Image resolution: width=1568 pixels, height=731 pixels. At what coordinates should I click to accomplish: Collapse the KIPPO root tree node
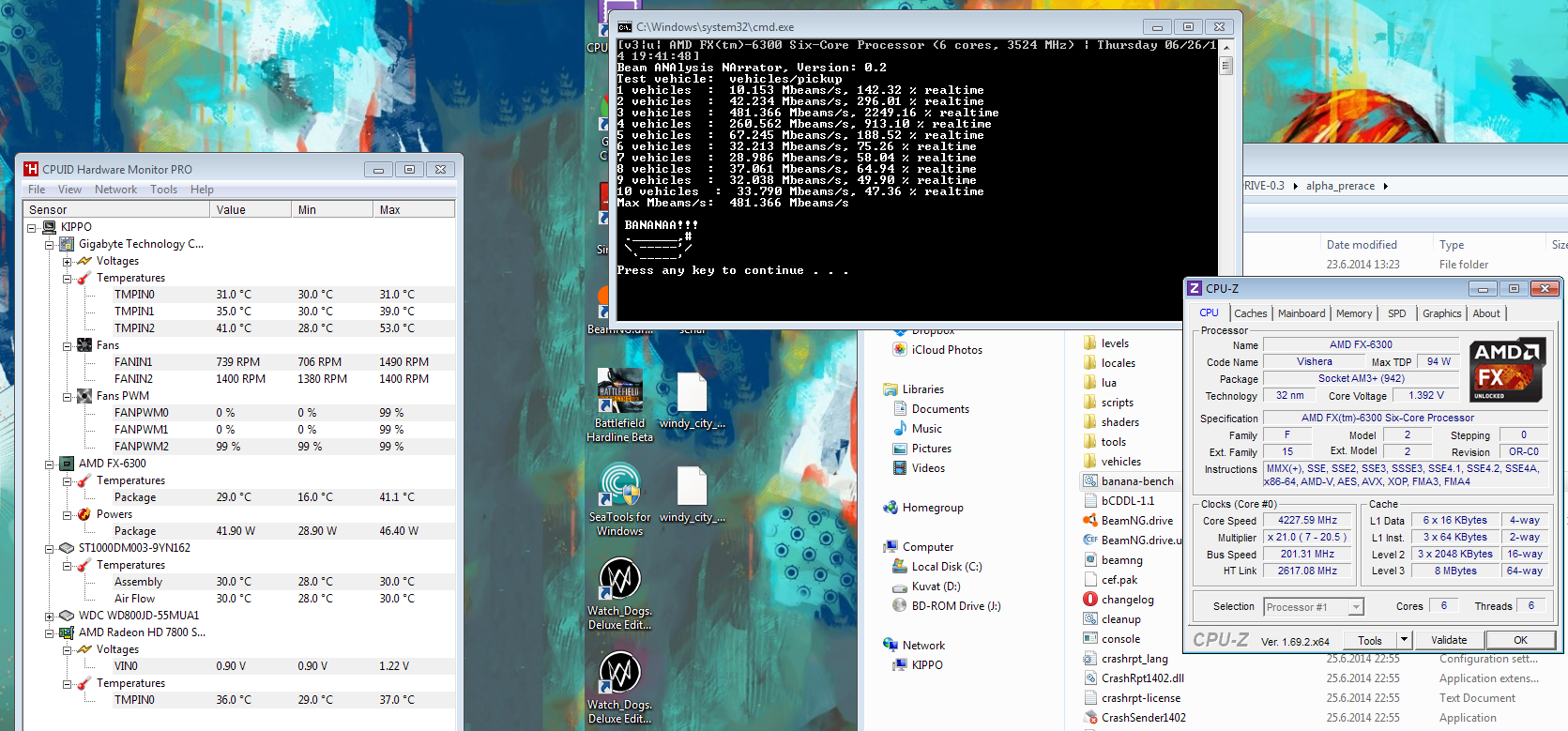pyautogui.click(x=32, y=227)
